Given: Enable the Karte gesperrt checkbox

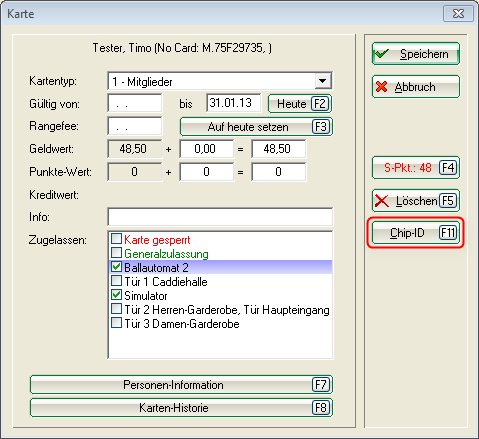Looking at the screenshot, I should [x=116, y=239].
